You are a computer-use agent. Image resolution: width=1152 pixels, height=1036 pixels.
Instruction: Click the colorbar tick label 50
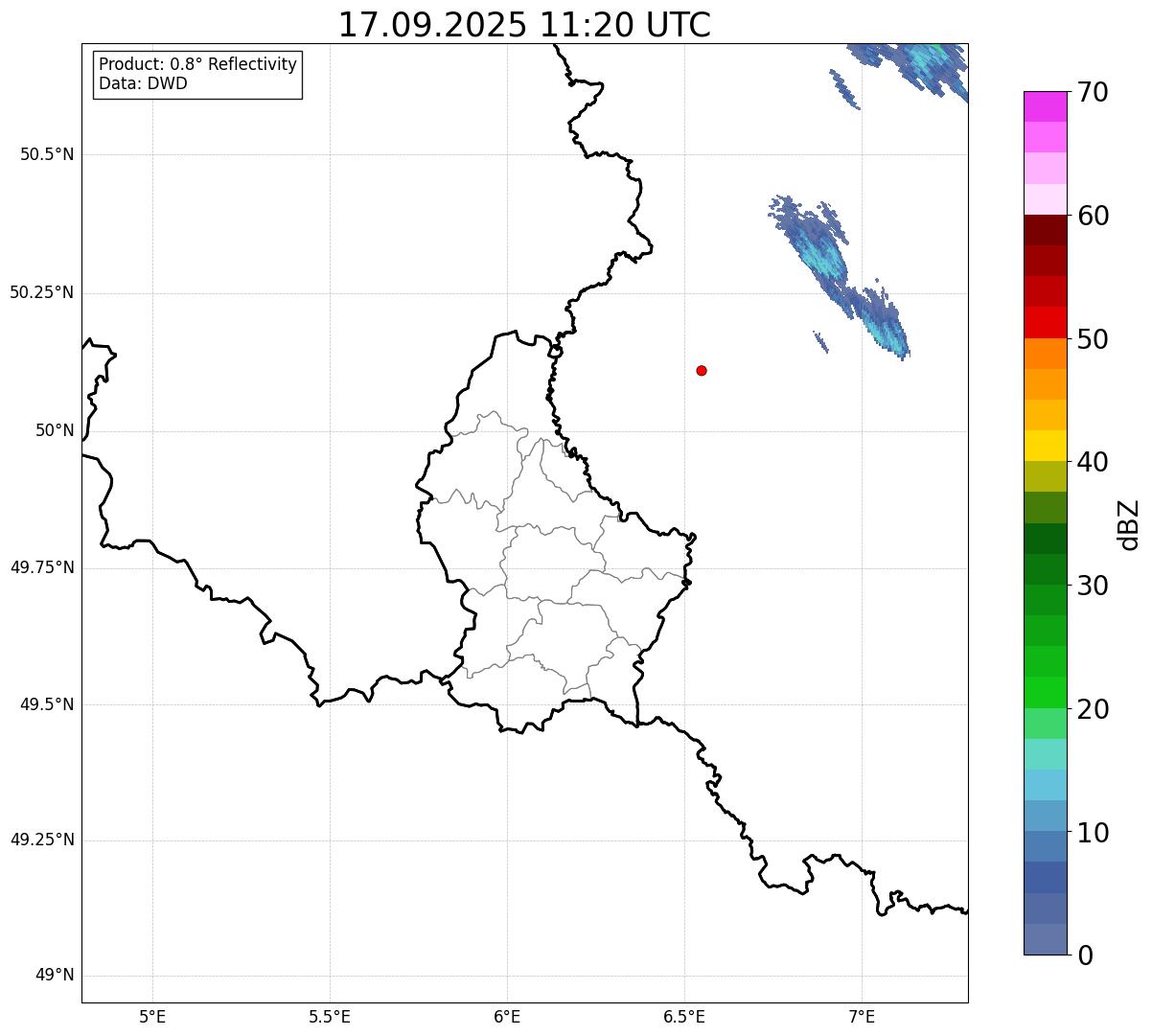click(1094, 339)
